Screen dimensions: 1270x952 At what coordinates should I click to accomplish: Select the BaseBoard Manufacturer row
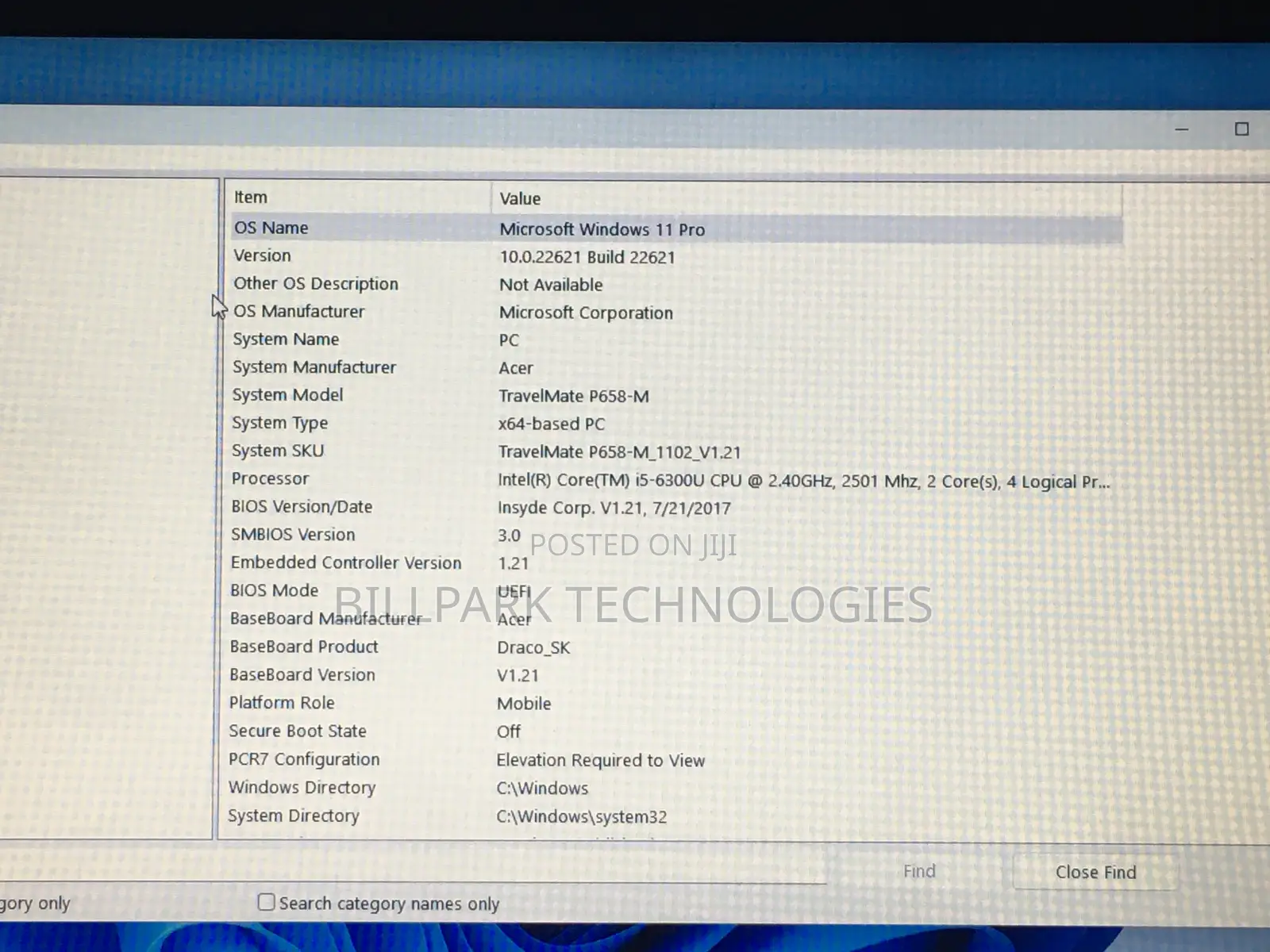(676, 619)
